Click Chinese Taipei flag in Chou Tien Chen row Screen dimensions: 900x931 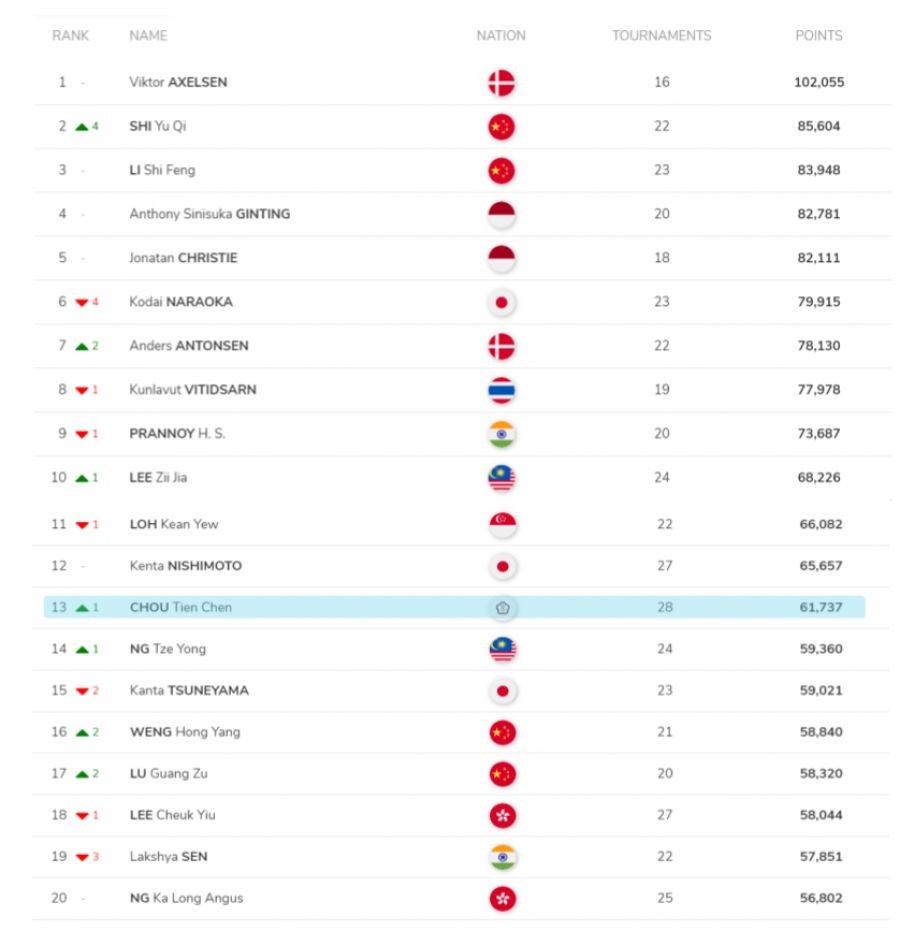(x=501, y=607)
